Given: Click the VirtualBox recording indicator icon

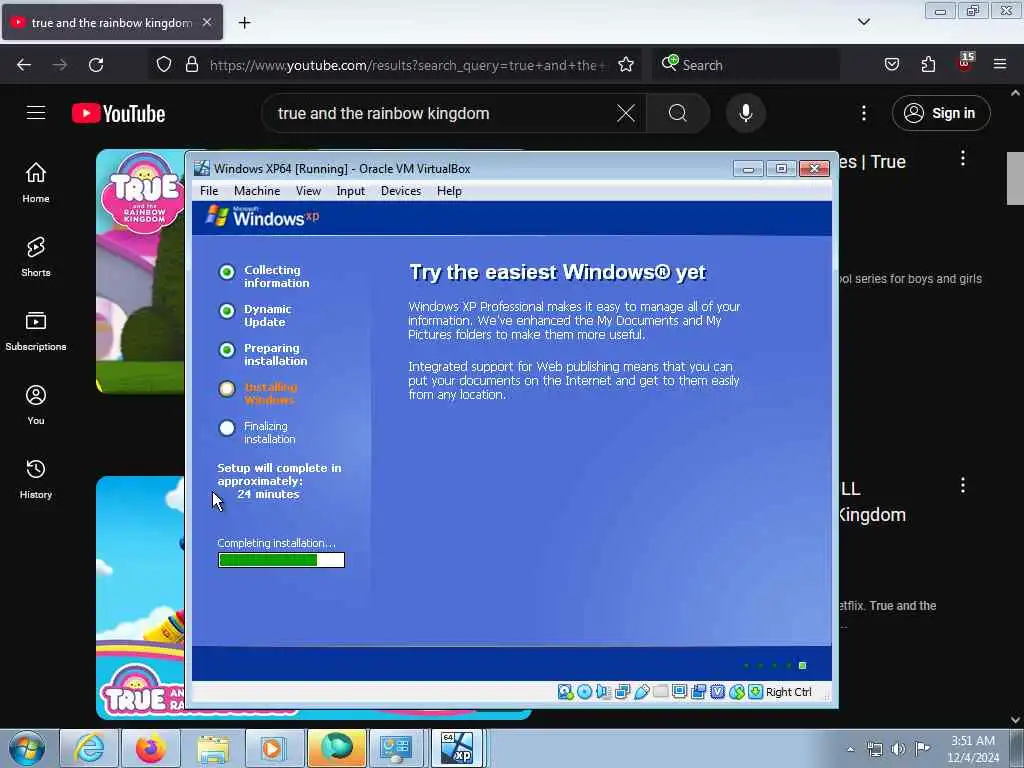Looking at the screenshot, I should 699,692.
